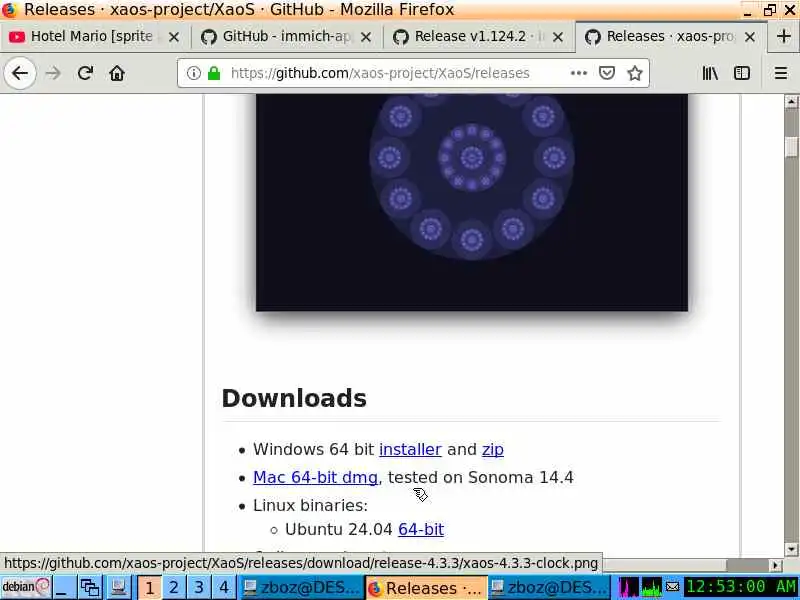The height and width of the screenshot is (600, 800).
Task: Bookmark this page with the star
Action: coord(635,73)
